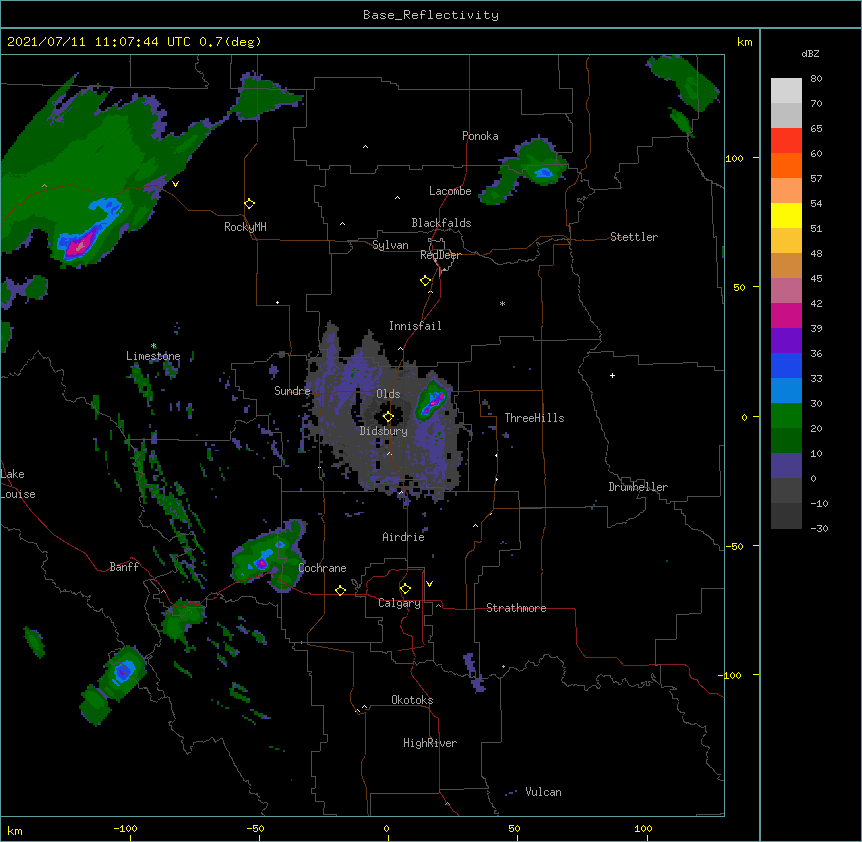Click the yellow V marker northwest of RockyMH
The image size is (862, 842).
[x=175, y=184]
